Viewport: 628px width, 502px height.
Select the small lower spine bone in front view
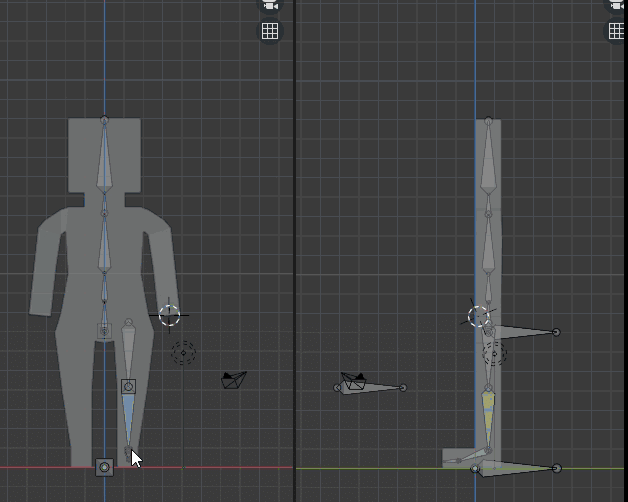[105, 288]
